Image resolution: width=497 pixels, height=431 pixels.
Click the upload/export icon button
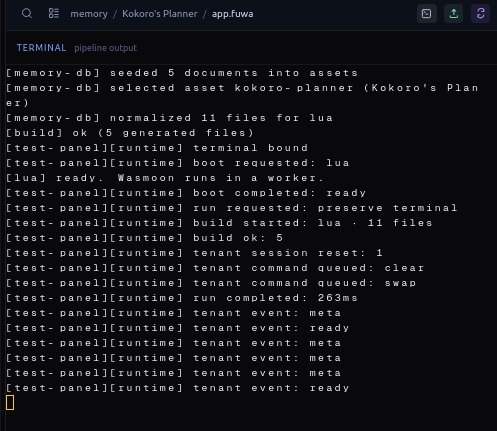coord(453,14)
